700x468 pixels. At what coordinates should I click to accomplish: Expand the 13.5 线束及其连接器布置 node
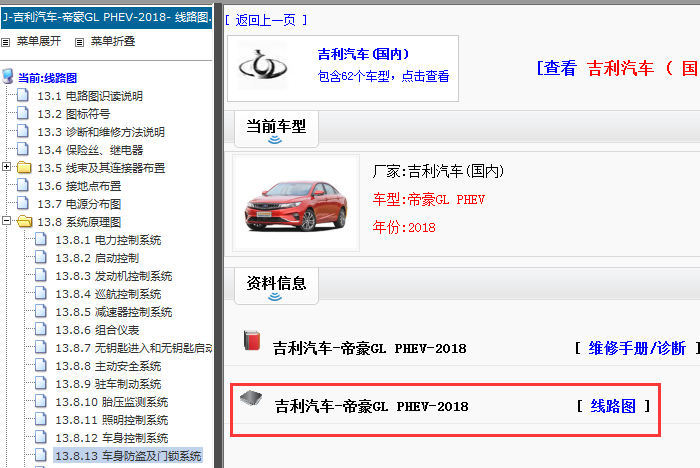(x=6, y=167)
